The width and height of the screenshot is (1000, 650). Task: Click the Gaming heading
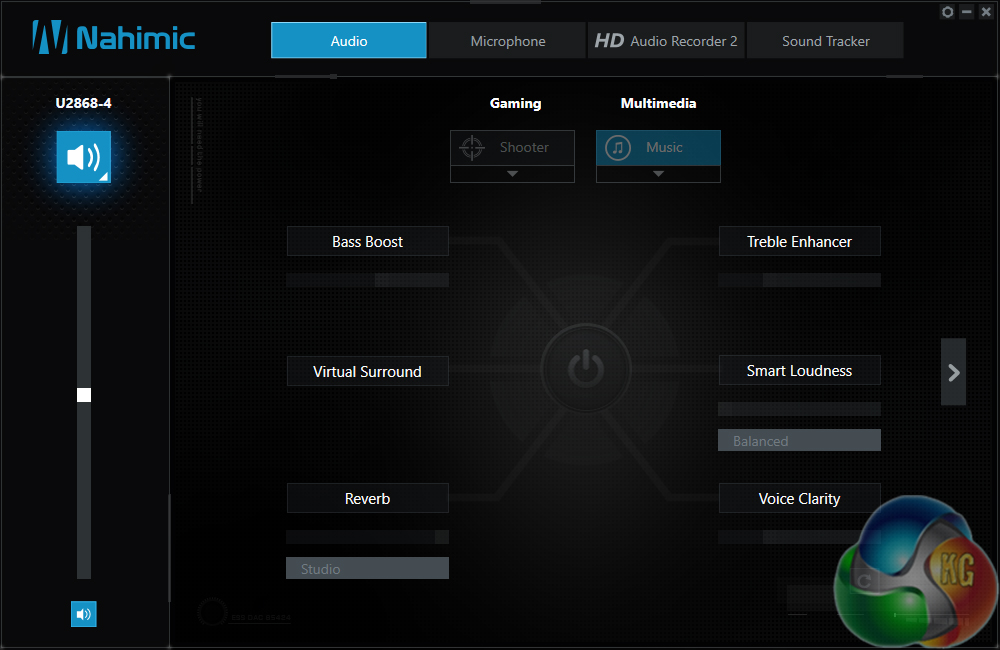coord(515,103)
